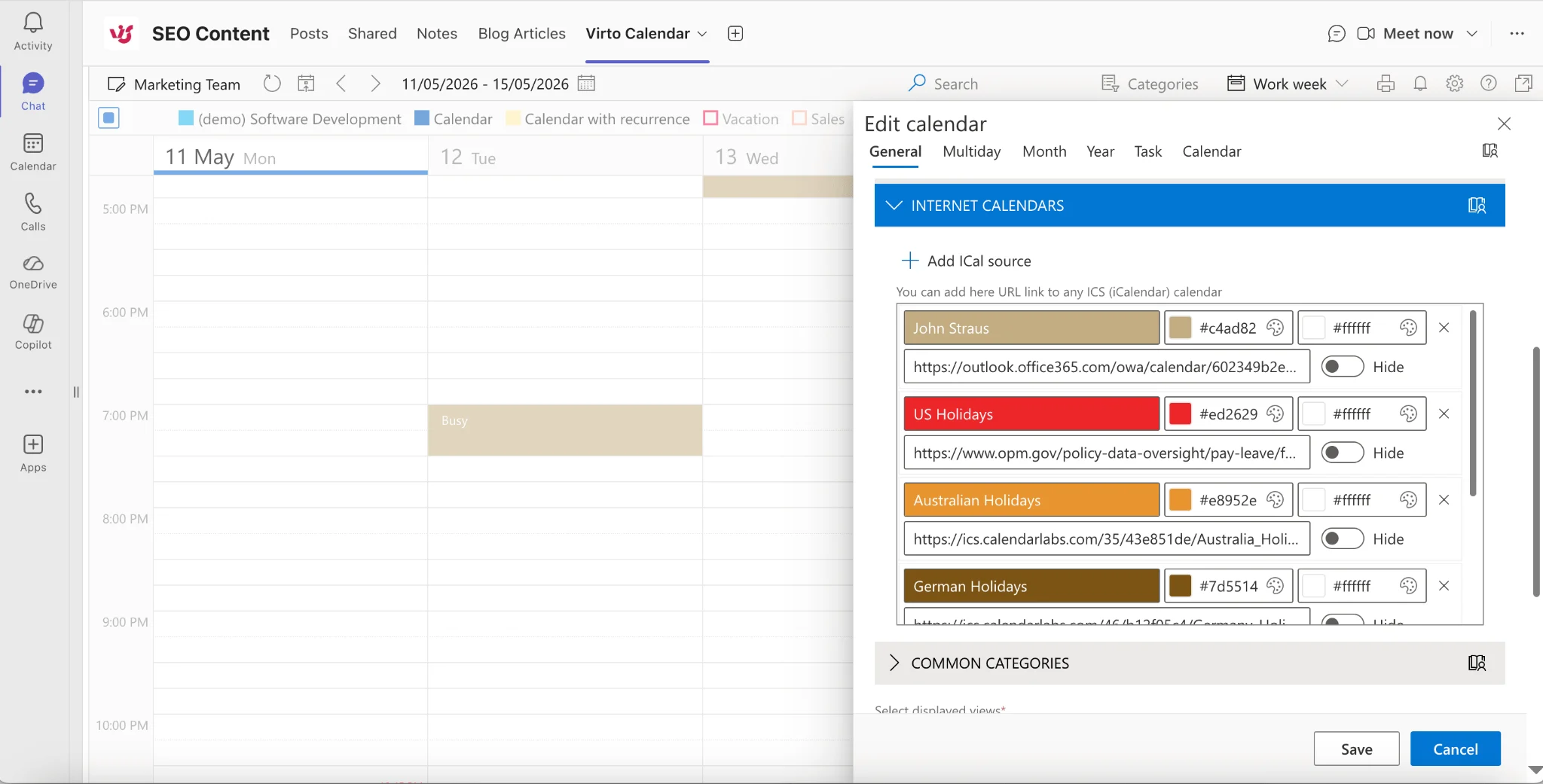Viewport: 1543px width, 784px height.
Task: Go to previous week arrow
Action: [x=341, y=84]
